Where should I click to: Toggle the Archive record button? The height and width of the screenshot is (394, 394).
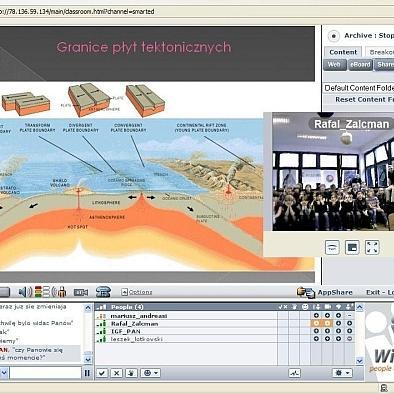pyautogui.click(x=333, y=36)
